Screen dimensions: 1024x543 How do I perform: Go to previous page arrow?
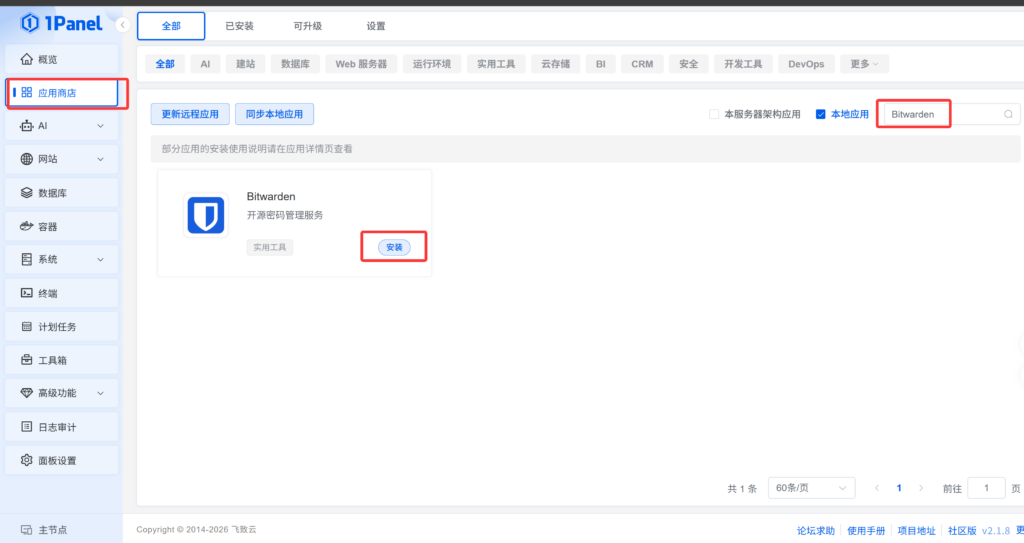click(x=877, y=488)
